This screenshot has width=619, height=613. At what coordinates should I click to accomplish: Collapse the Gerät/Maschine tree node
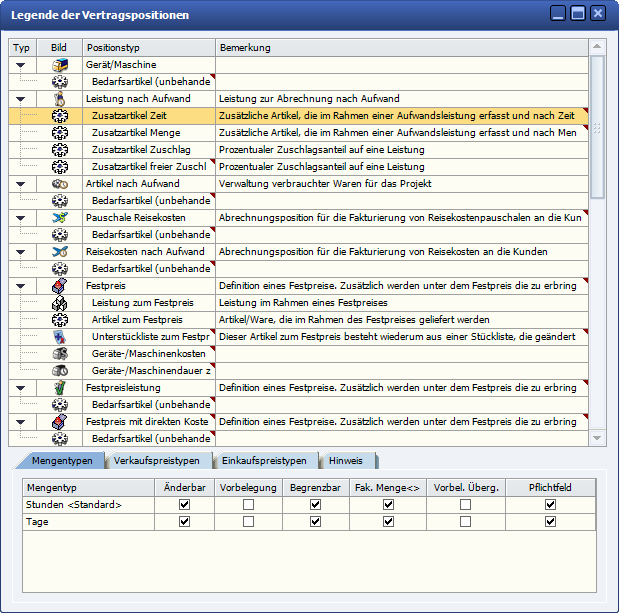point(21,65)
